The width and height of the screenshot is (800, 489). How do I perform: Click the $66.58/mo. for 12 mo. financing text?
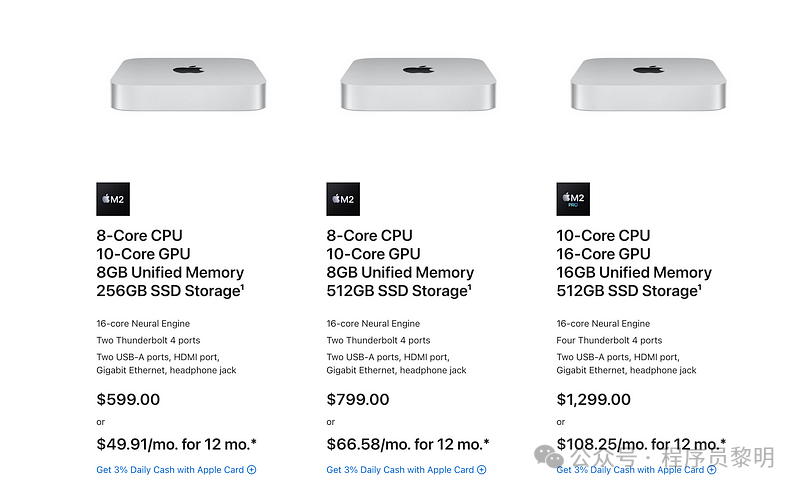[408, 445]
